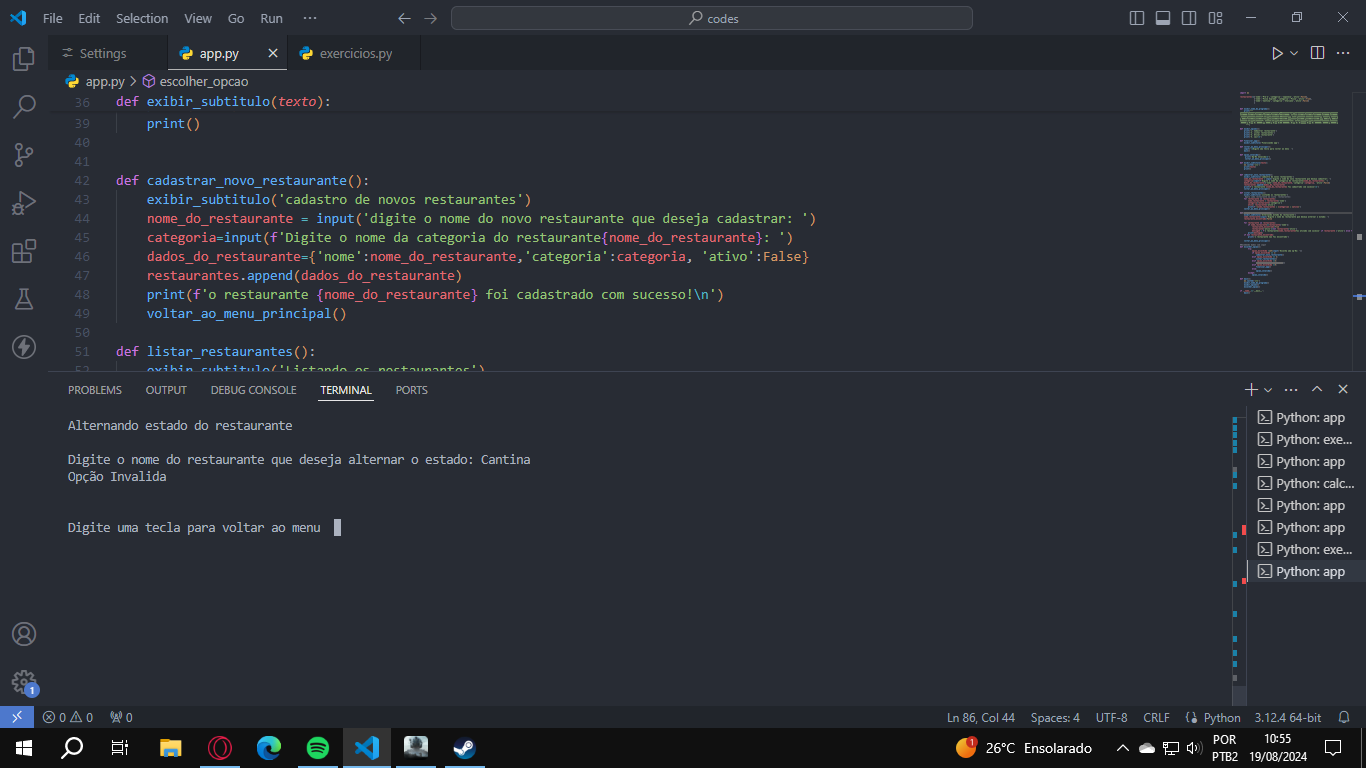1366x768 pixels.
Task: Toggle the secondary side bar
Action: point(1189,18)
